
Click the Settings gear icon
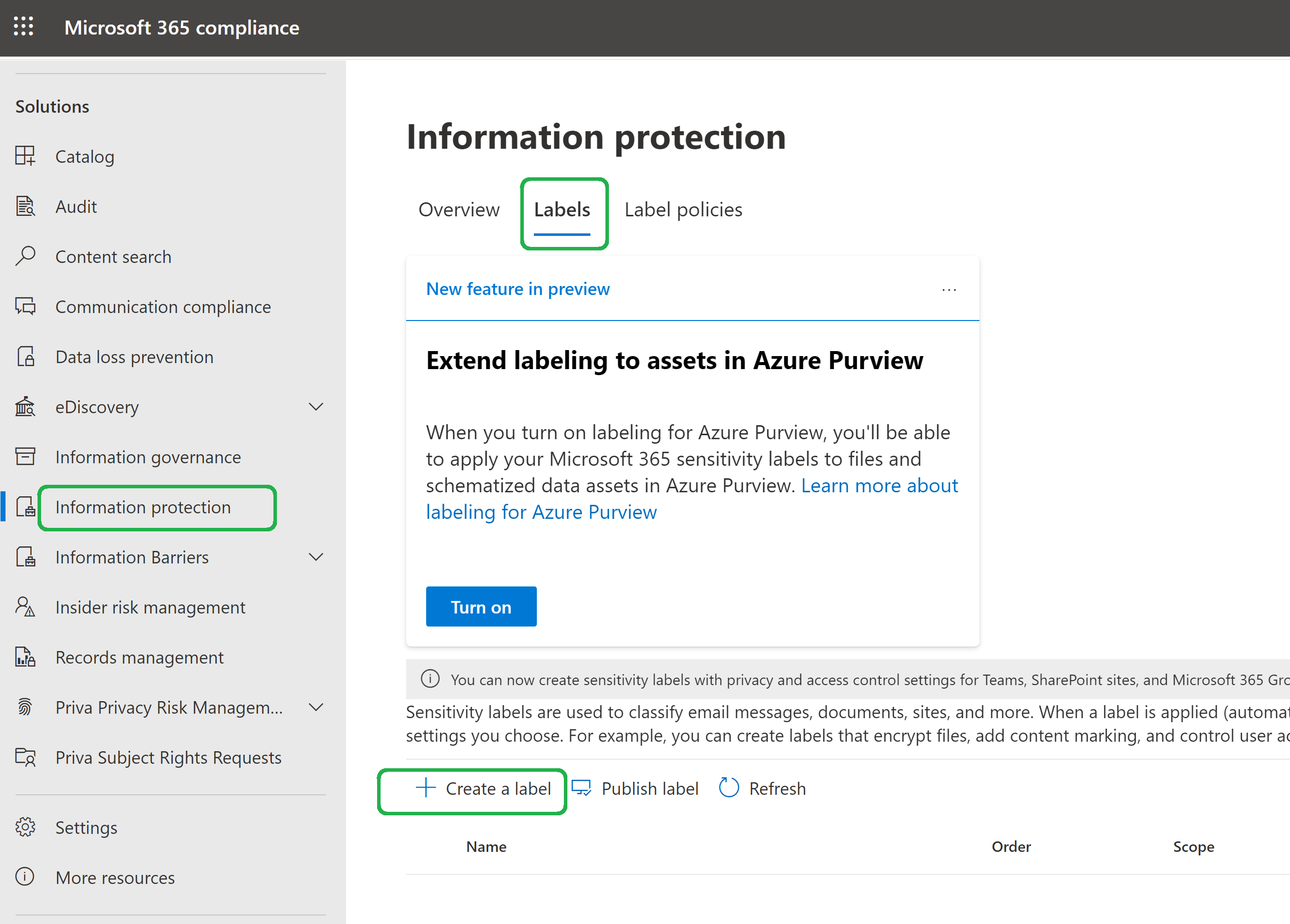pyautogui.click(x=25, y=827)
